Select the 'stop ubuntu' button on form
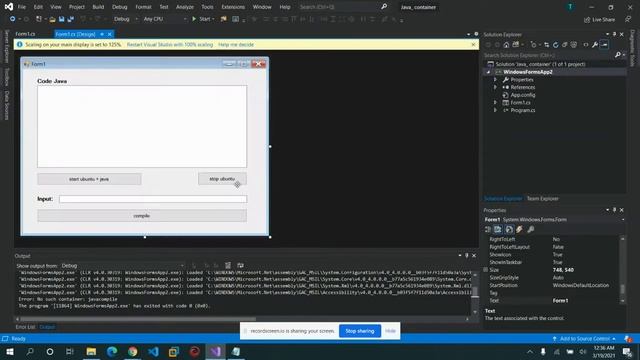This screenshot has height=360, width=640. coord(222,179)
